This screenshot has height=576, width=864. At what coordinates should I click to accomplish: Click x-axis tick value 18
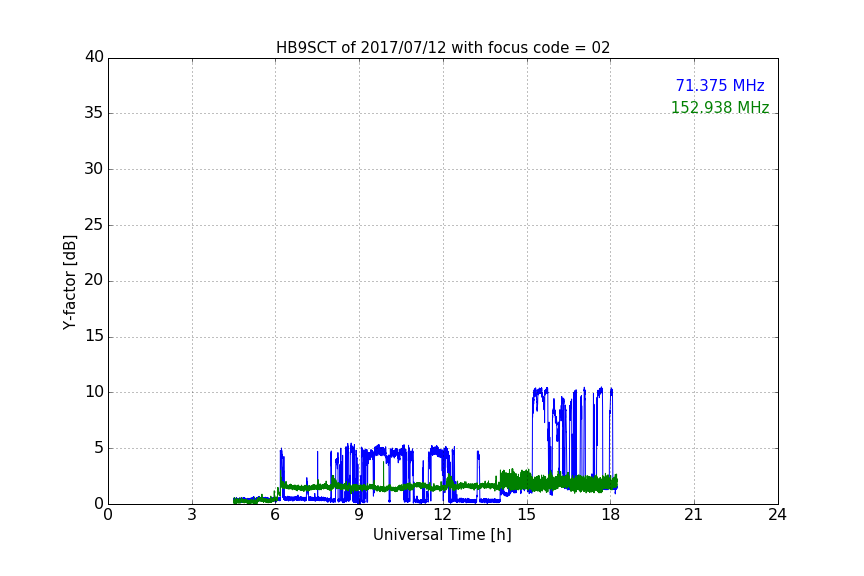click(611, 515)
